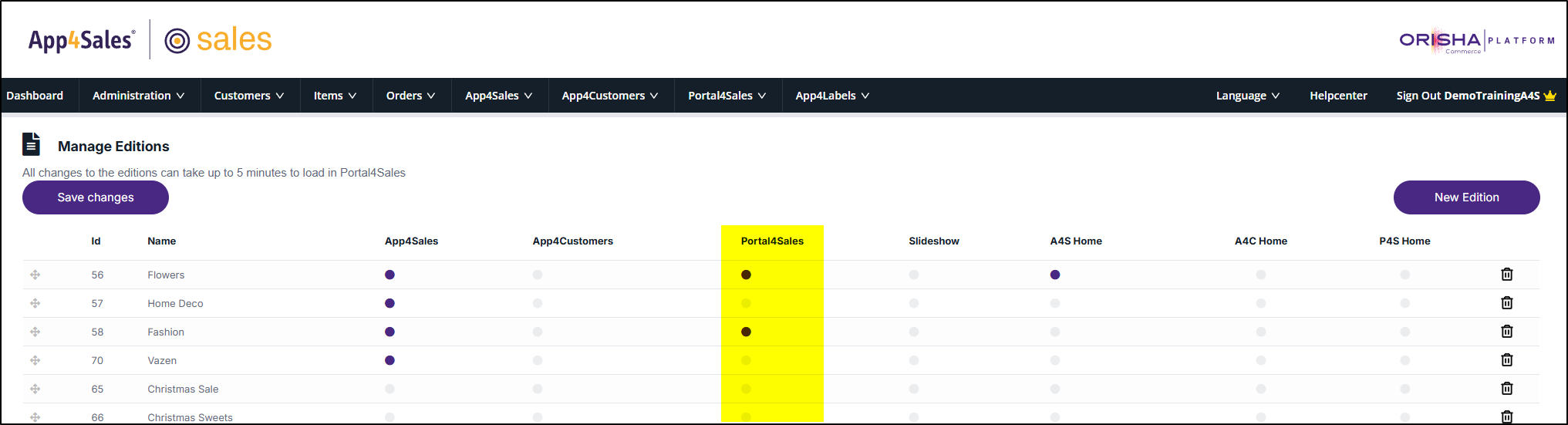Expand the App4Sales navigation menu
Screen dimensions: 1568x425
point(499,96)
